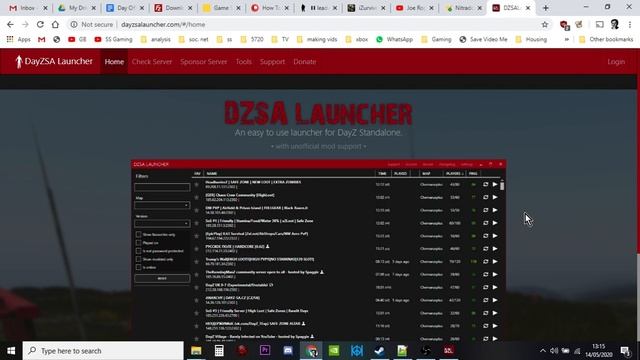Open Calculator from the taskbar

(219, 351)
